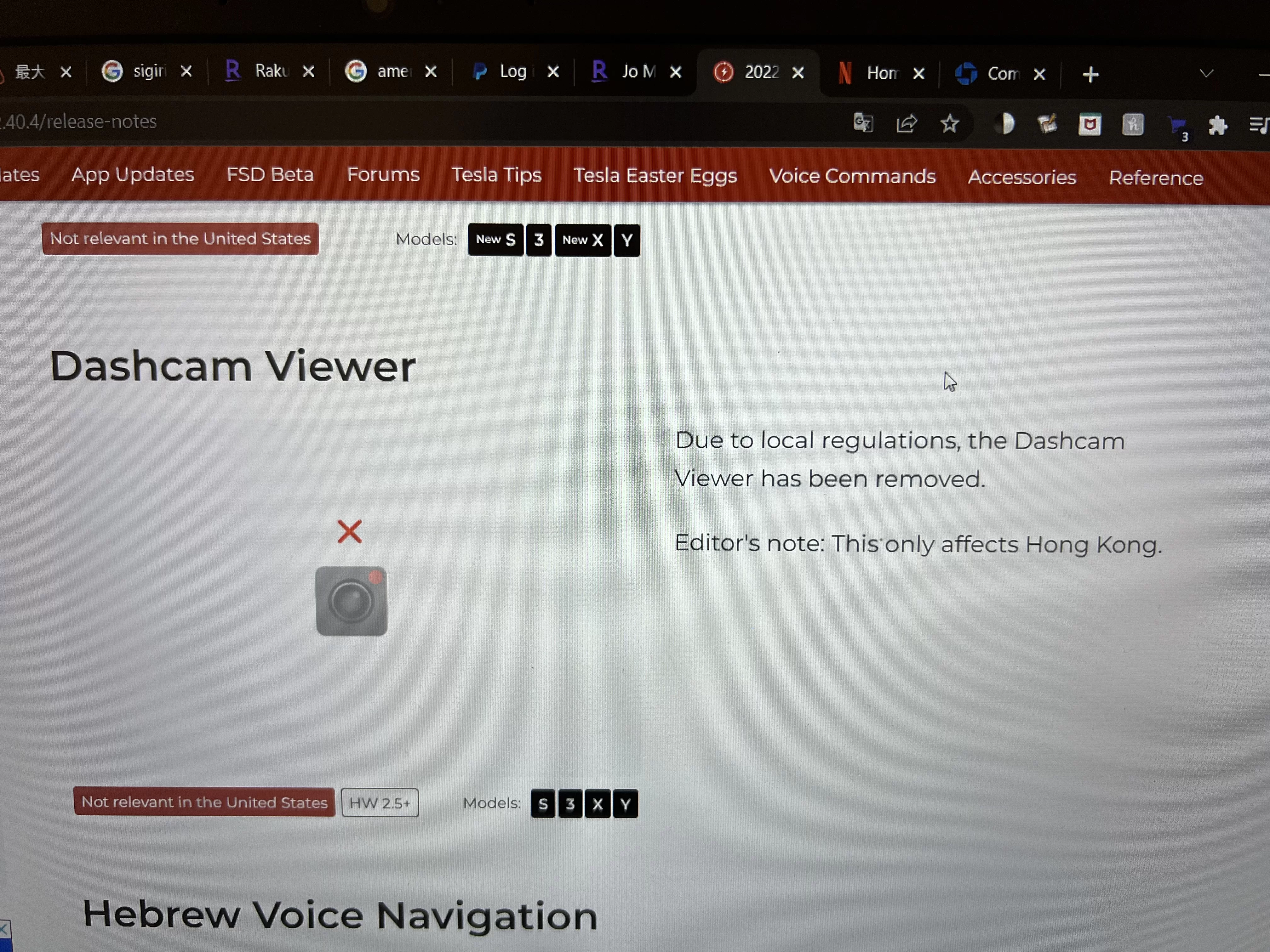The image size is (1270, 952).
Task: Click the red X above dashcam icon
Action: click(349, 531)
